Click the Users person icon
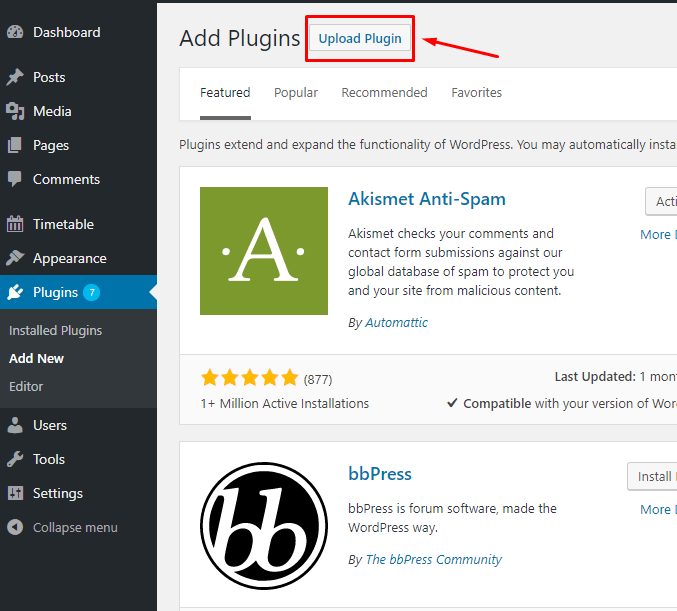 coord(15,425)
